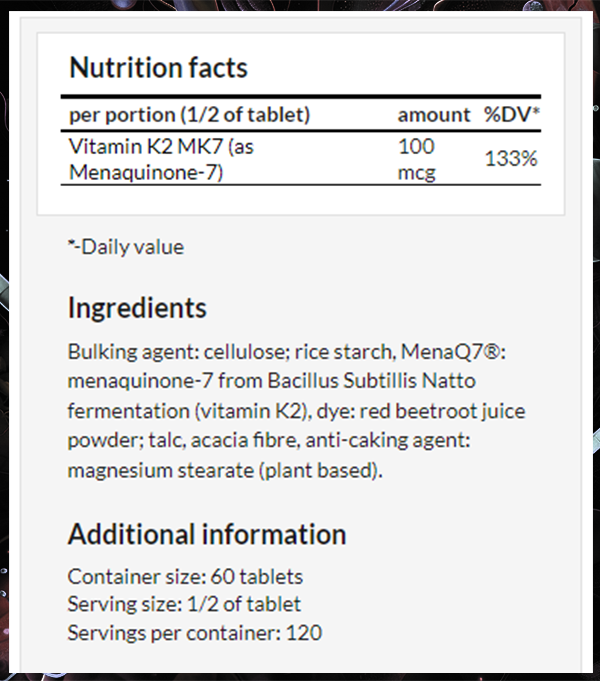The width and height of the screenshot is (600, 681).
Task: Click the 100 mcg amount value
Action: pos(416,159)
